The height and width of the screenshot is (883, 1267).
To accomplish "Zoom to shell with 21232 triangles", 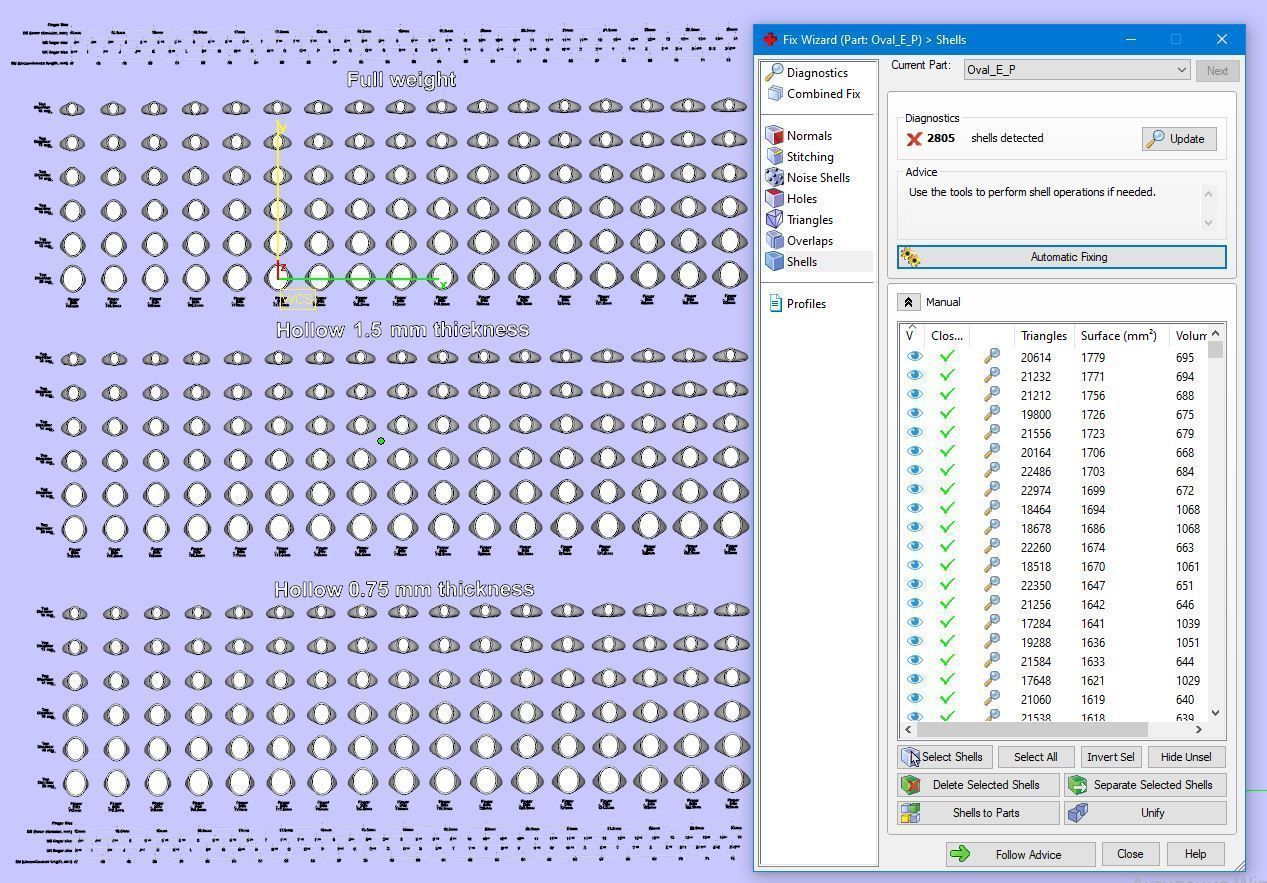I will pyautogui.click(x=992, y=376).
